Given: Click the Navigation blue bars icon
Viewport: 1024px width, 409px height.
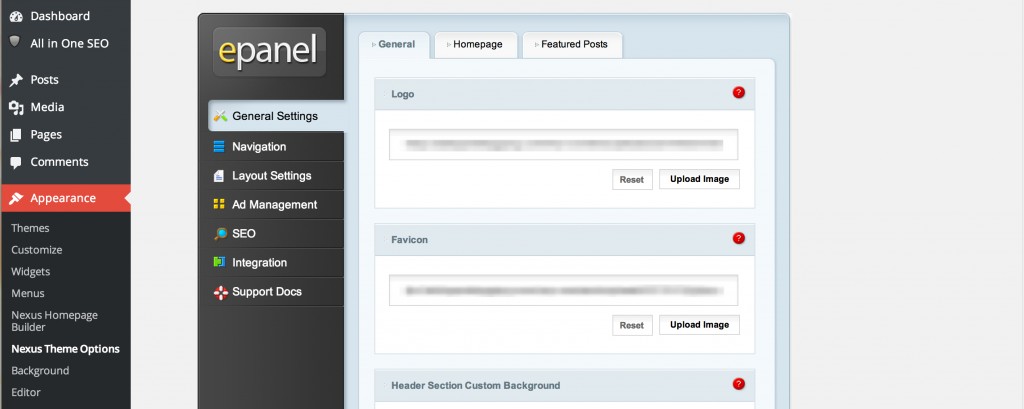Looking at the screenshot, I should click(219, 147).
